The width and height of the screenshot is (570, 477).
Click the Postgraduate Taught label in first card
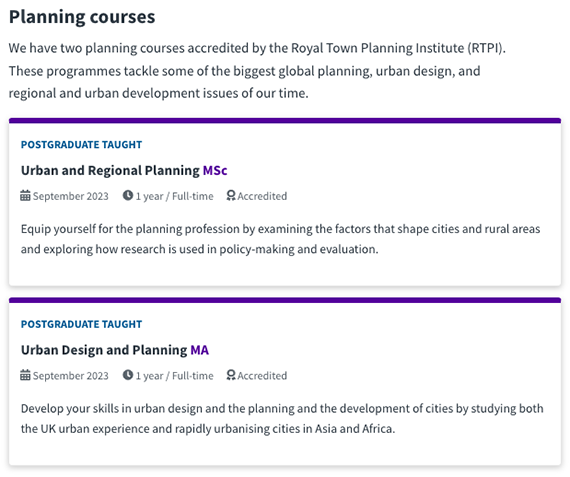[81, 144]
